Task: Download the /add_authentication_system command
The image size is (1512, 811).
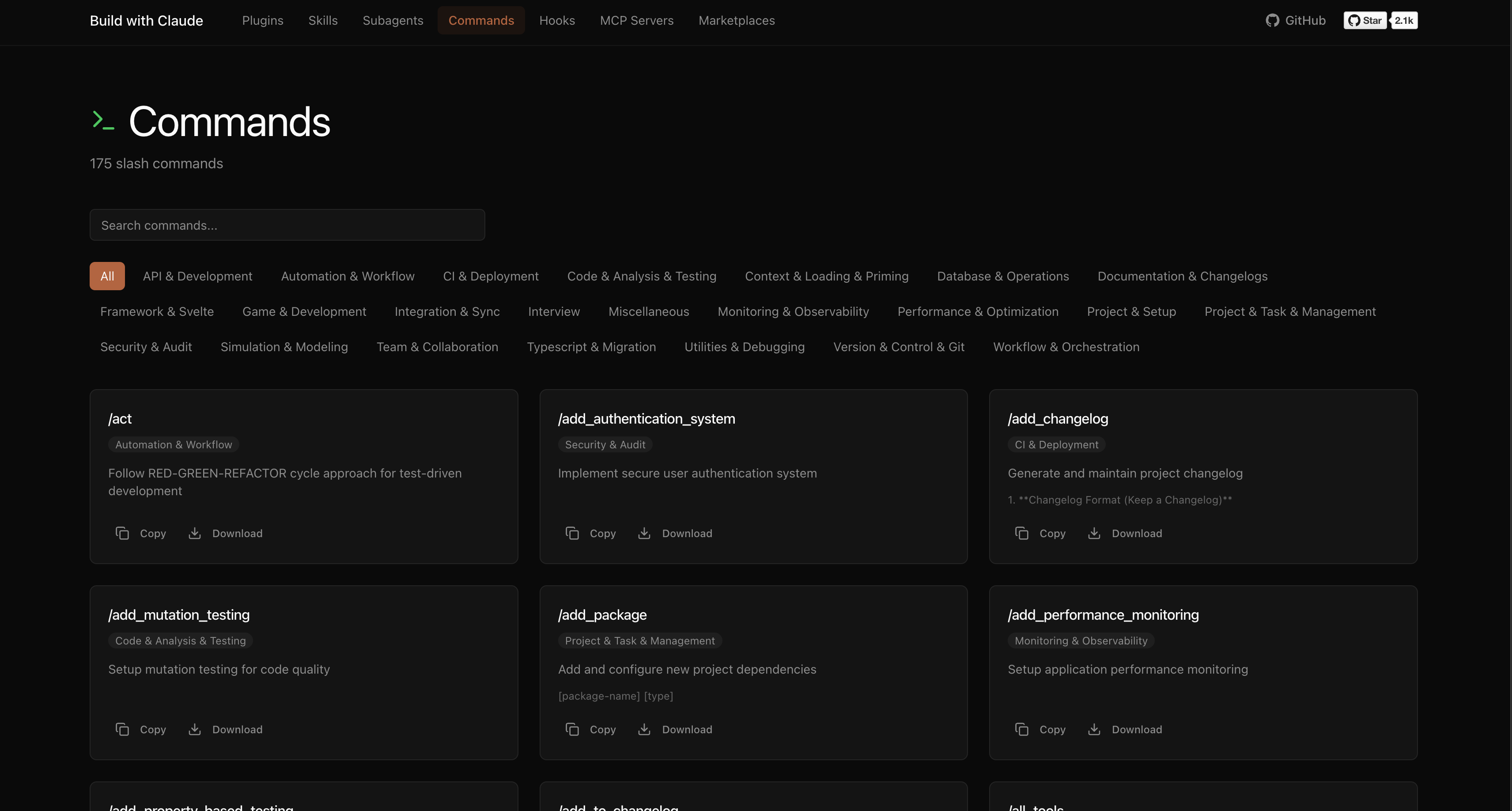Action: (x=675, y=533)
